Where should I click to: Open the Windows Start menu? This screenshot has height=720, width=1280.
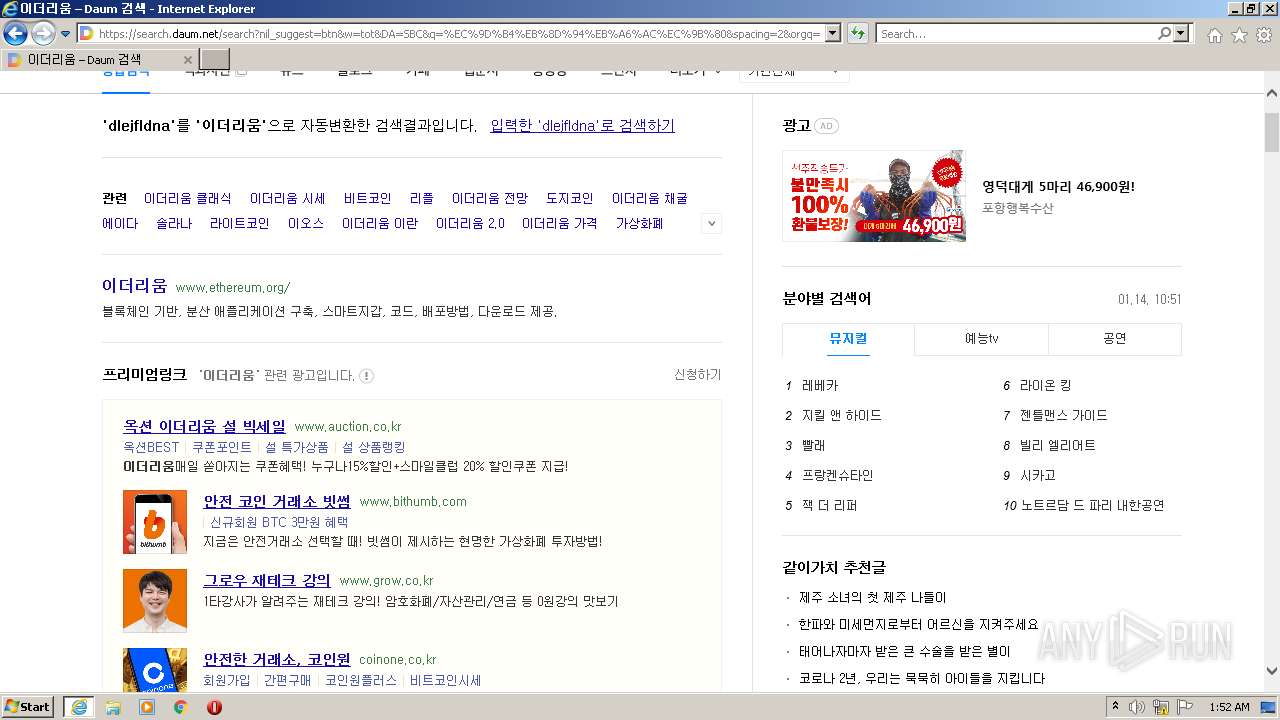tap(28, 707)
